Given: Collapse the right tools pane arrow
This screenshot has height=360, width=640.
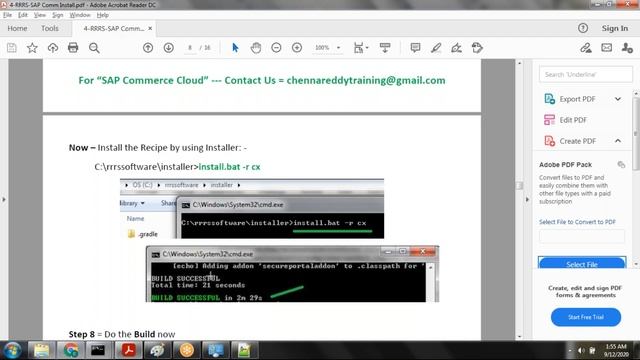Looking at the screenshot, I should (527, 200).
